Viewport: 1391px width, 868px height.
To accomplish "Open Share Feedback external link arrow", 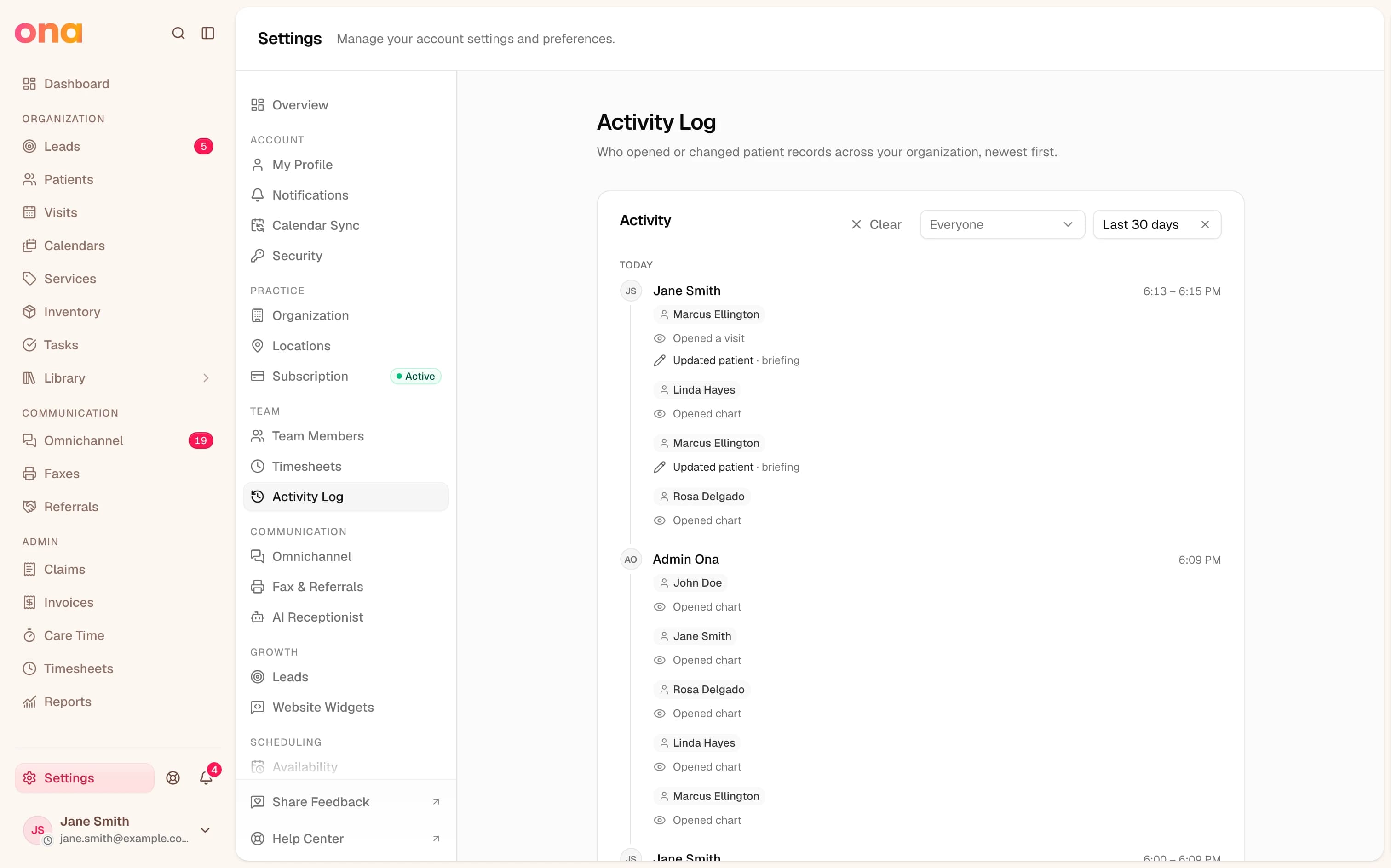I will [x=436, y=802].
